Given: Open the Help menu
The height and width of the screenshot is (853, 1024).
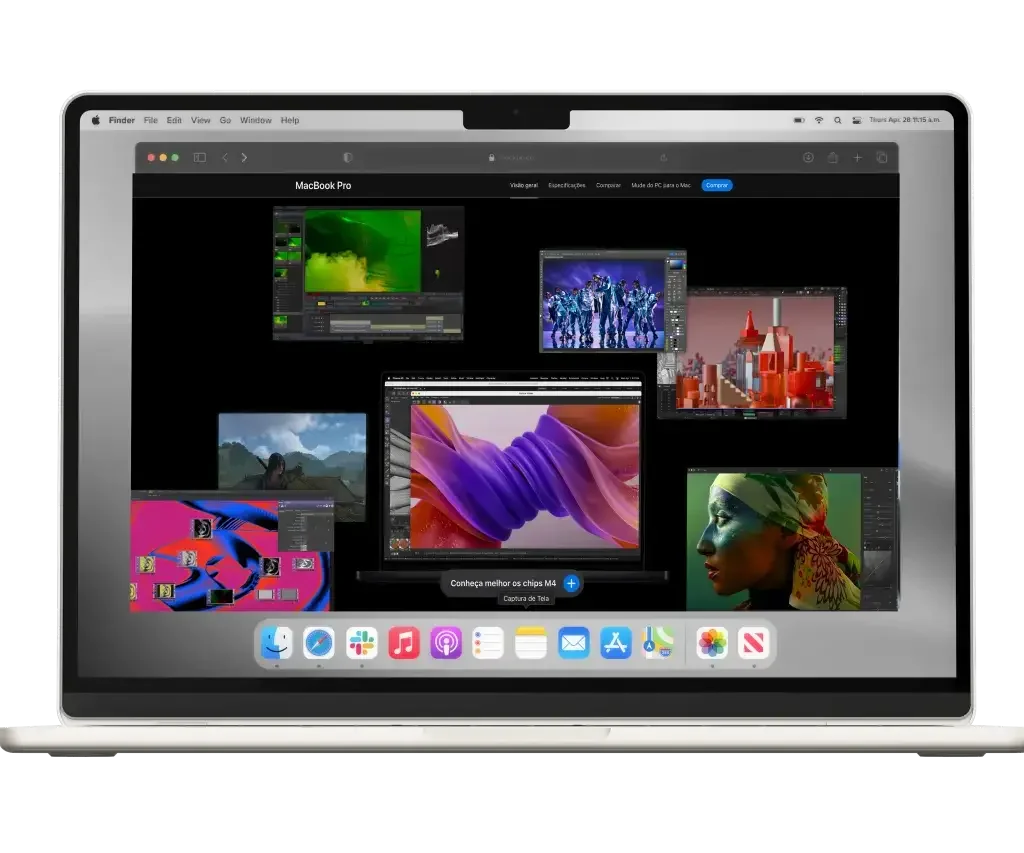Looking at the screenshot, I should (x=290, y=120).
